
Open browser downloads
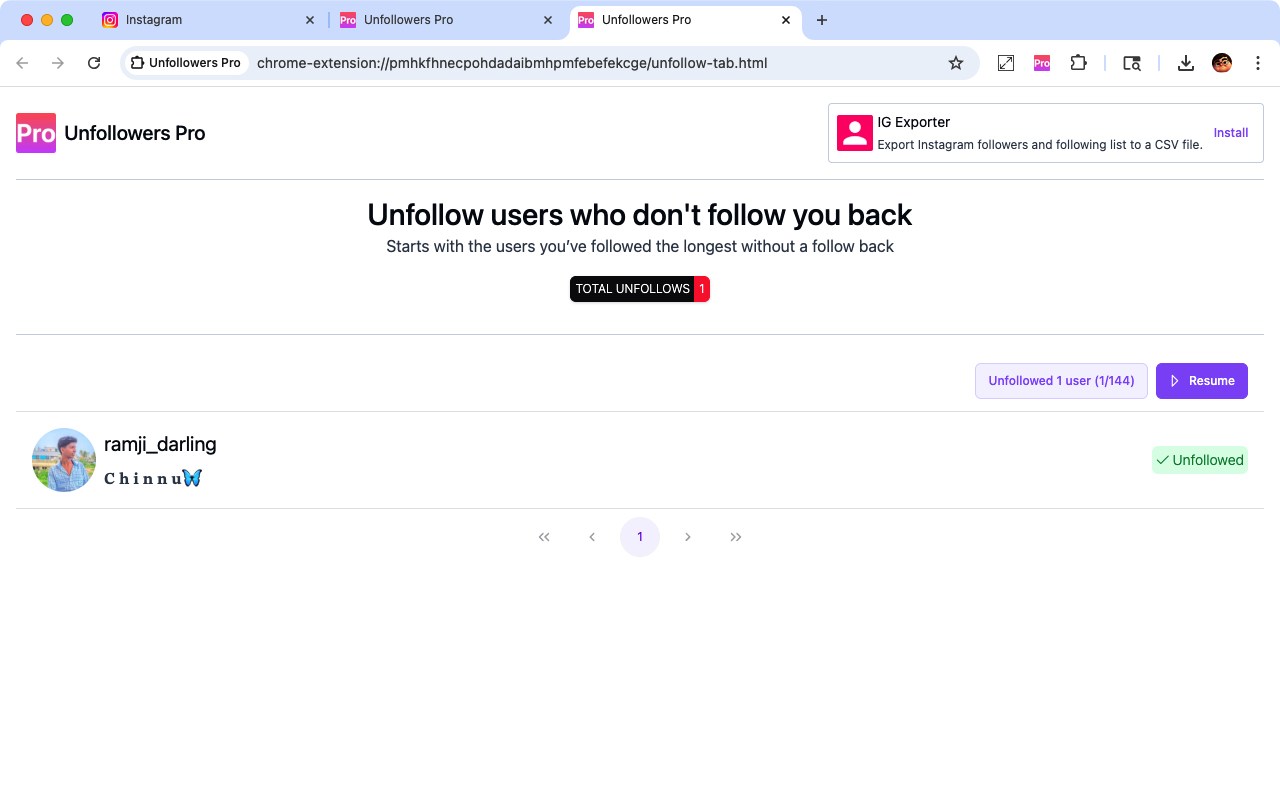coord(1186,63)
